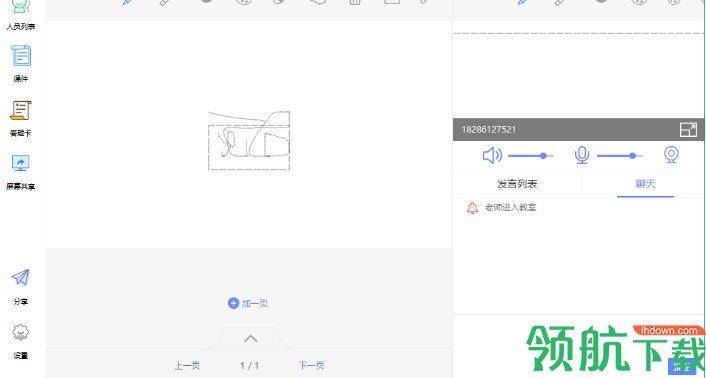This screenshot has width=706, height=378.
Task: Select the blue pen tool in main whiteboard toolbar
Action: pos(128,2)
